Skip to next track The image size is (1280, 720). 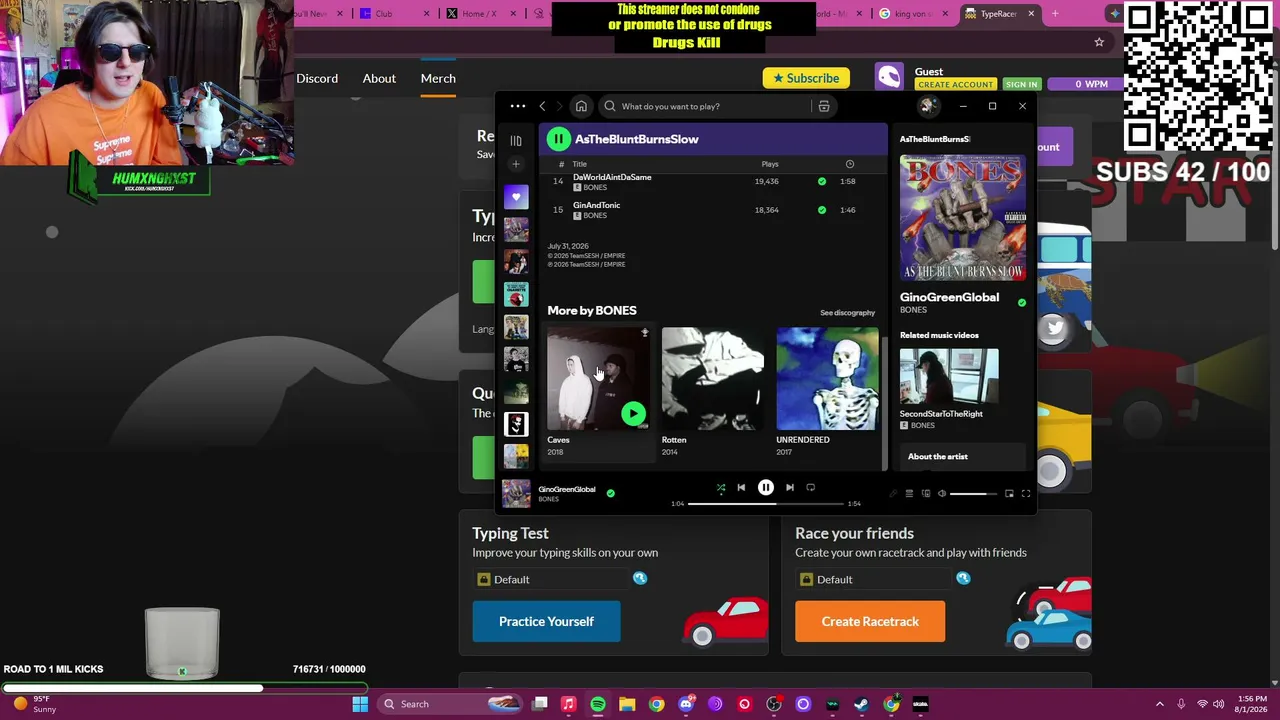point(789,488)
